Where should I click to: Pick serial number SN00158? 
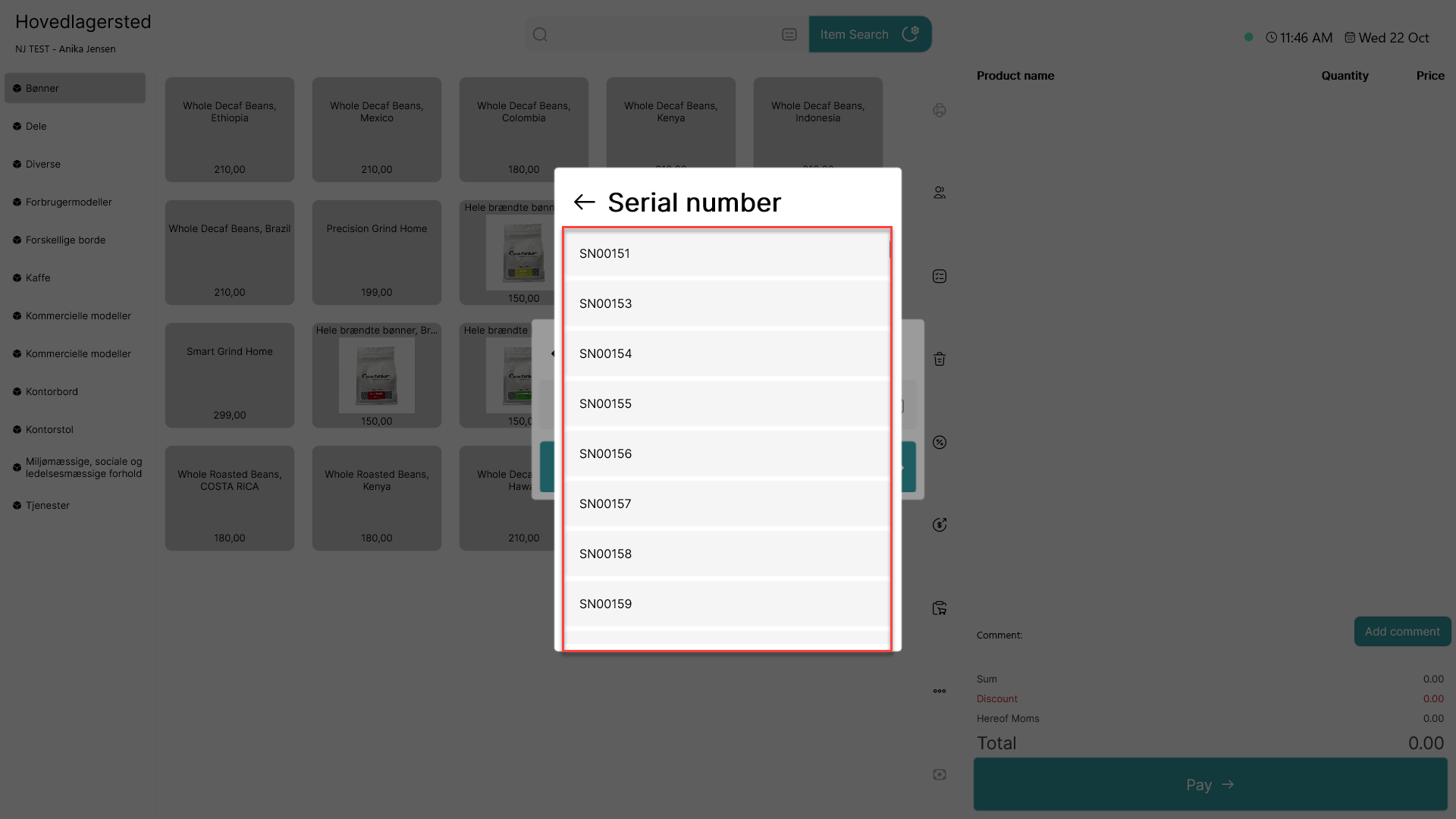click(x=726, y=554)
